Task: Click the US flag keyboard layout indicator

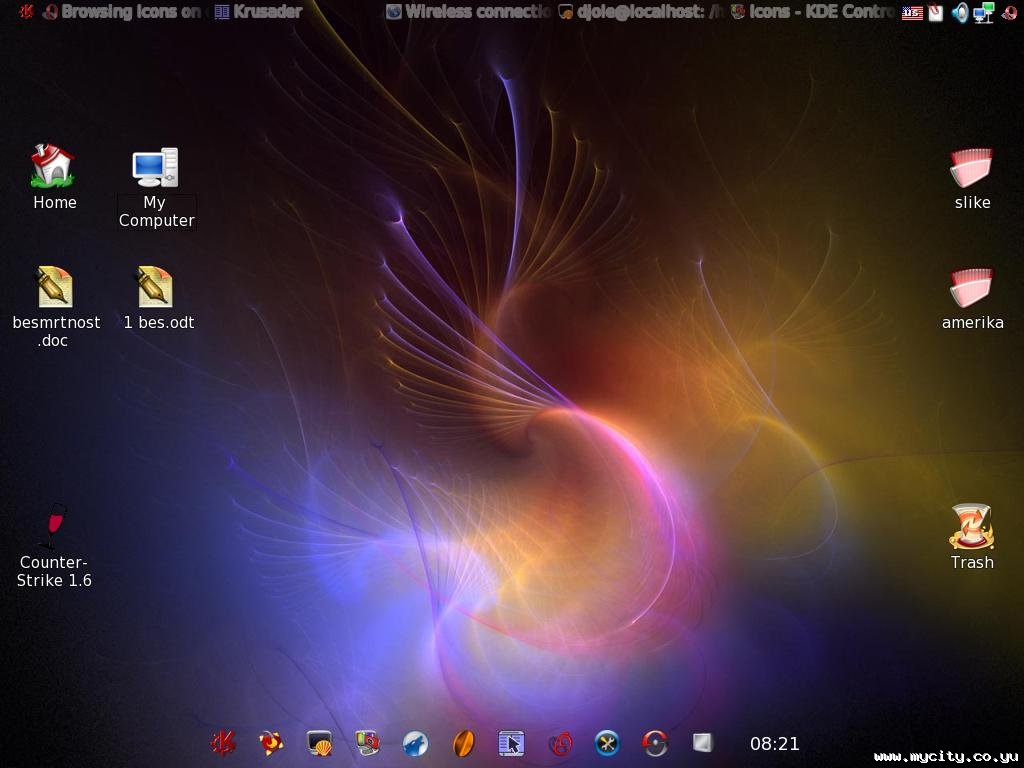Action: tap(912, 13)
